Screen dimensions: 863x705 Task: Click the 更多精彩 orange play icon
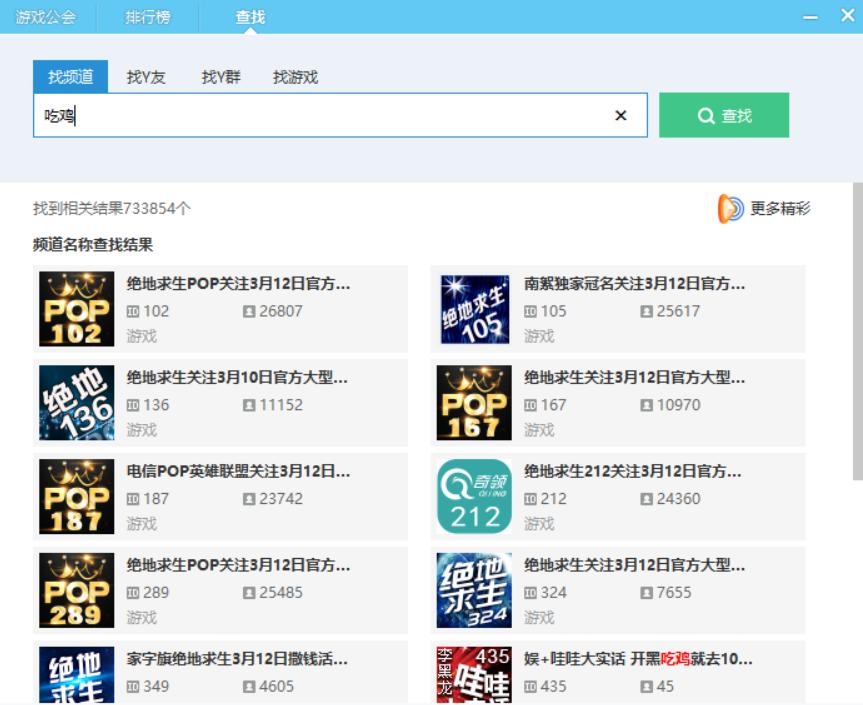point(731,208)
